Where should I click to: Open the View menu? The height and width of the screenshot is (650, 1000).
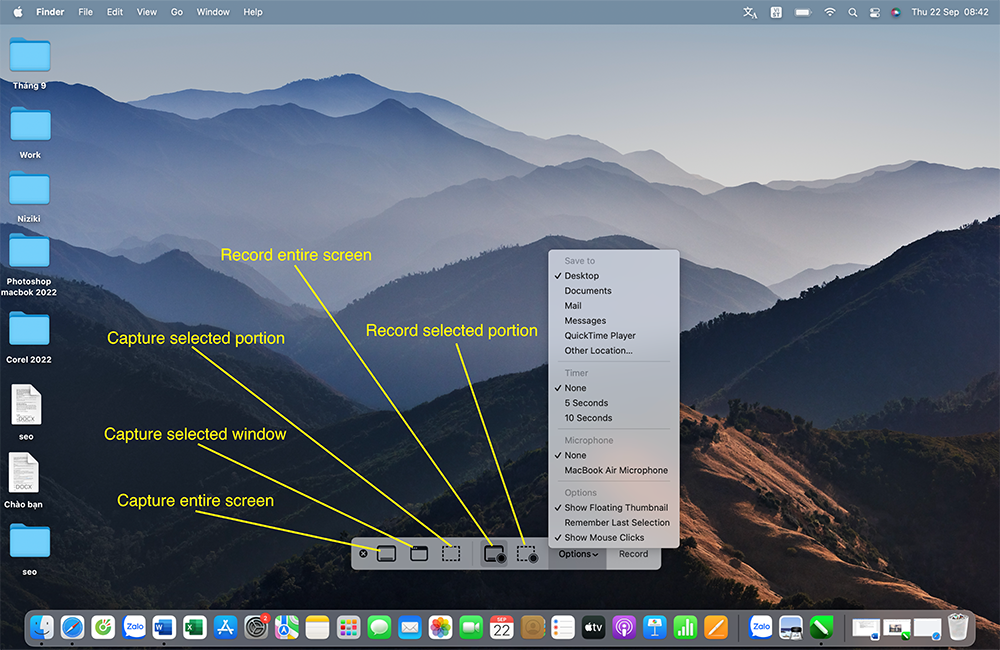point(147,11)
